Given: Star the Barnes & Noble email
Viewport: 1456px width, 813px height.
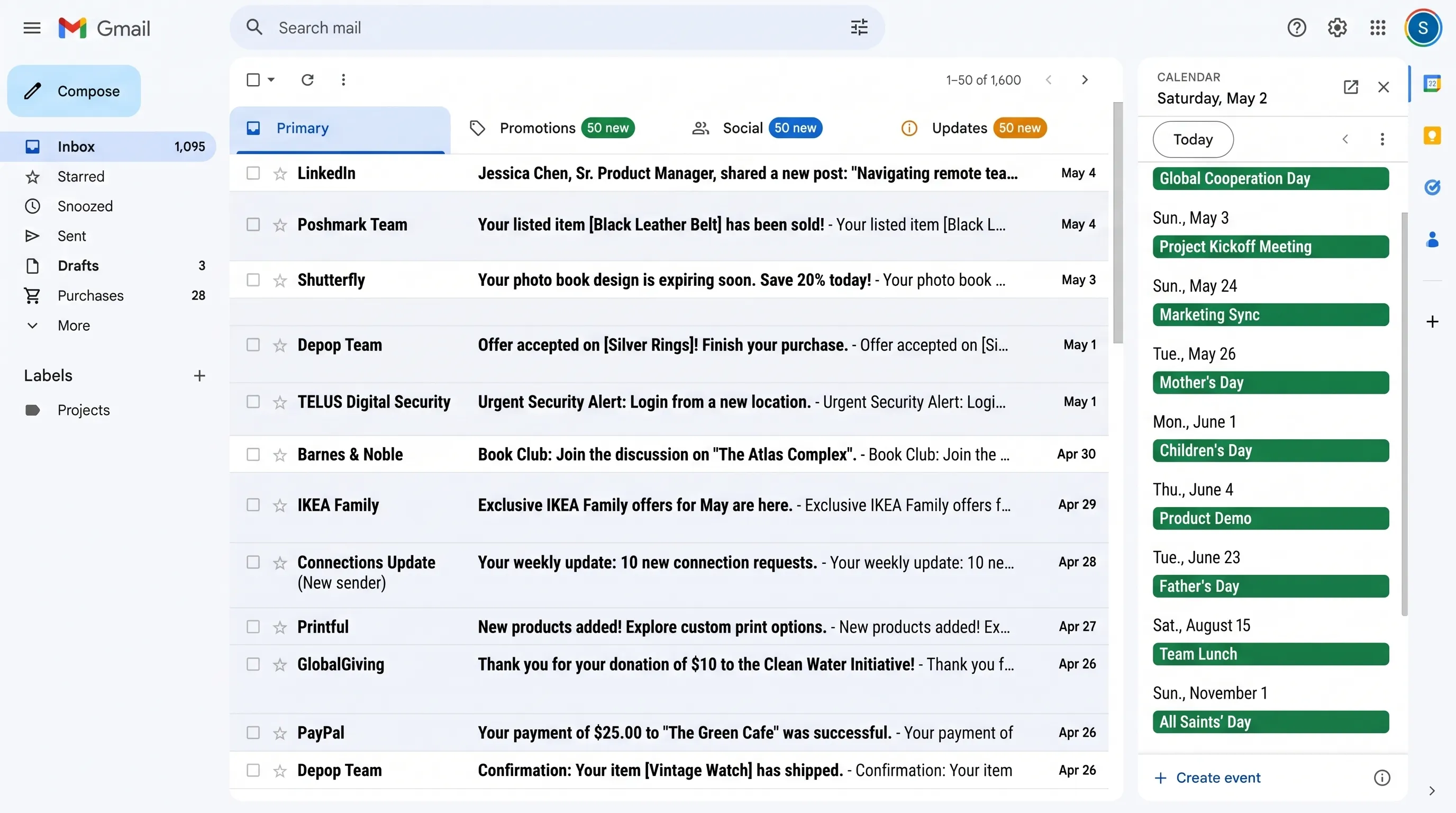Looking at the screenshot, I should click(x=280, y=455).
